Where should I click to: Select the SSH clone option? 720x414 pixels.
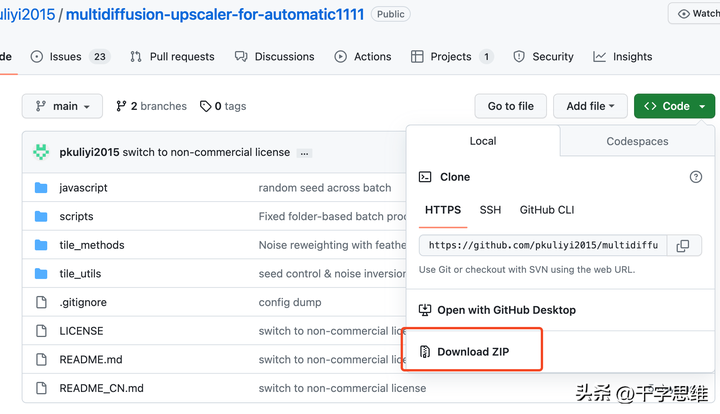click(x=490, y=210)
